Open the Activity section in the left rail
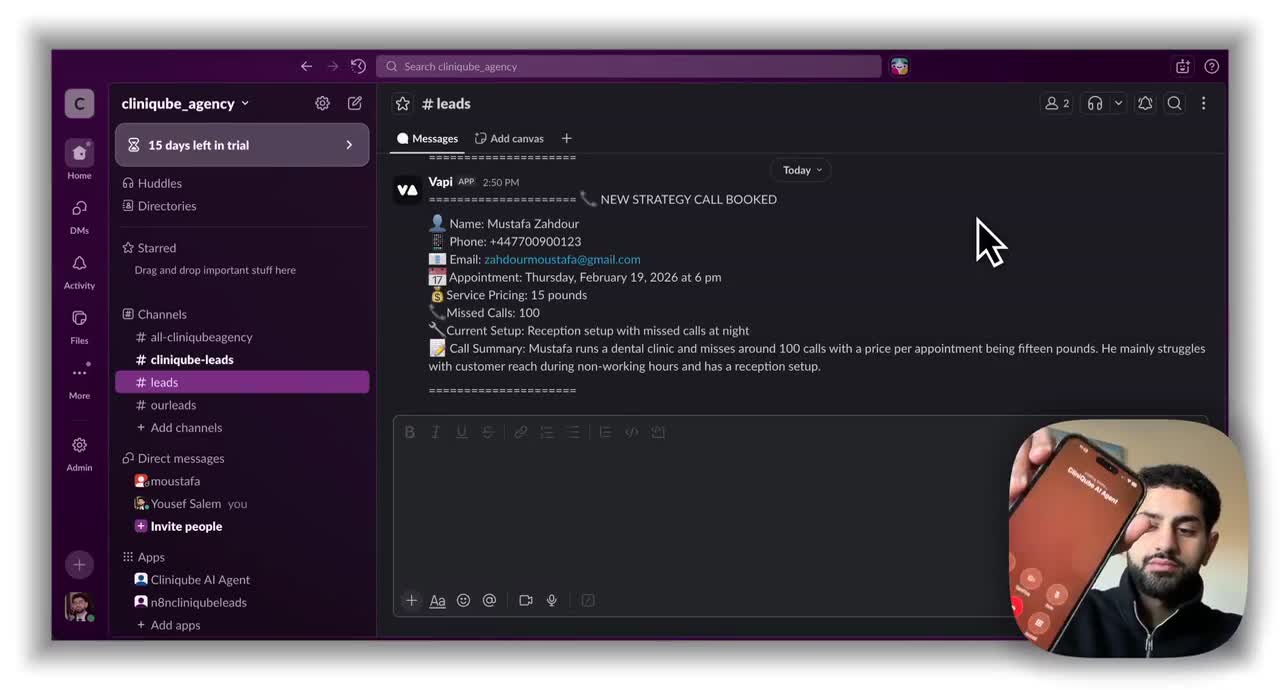Viewport: 1280px width, 690px height. 79,270
